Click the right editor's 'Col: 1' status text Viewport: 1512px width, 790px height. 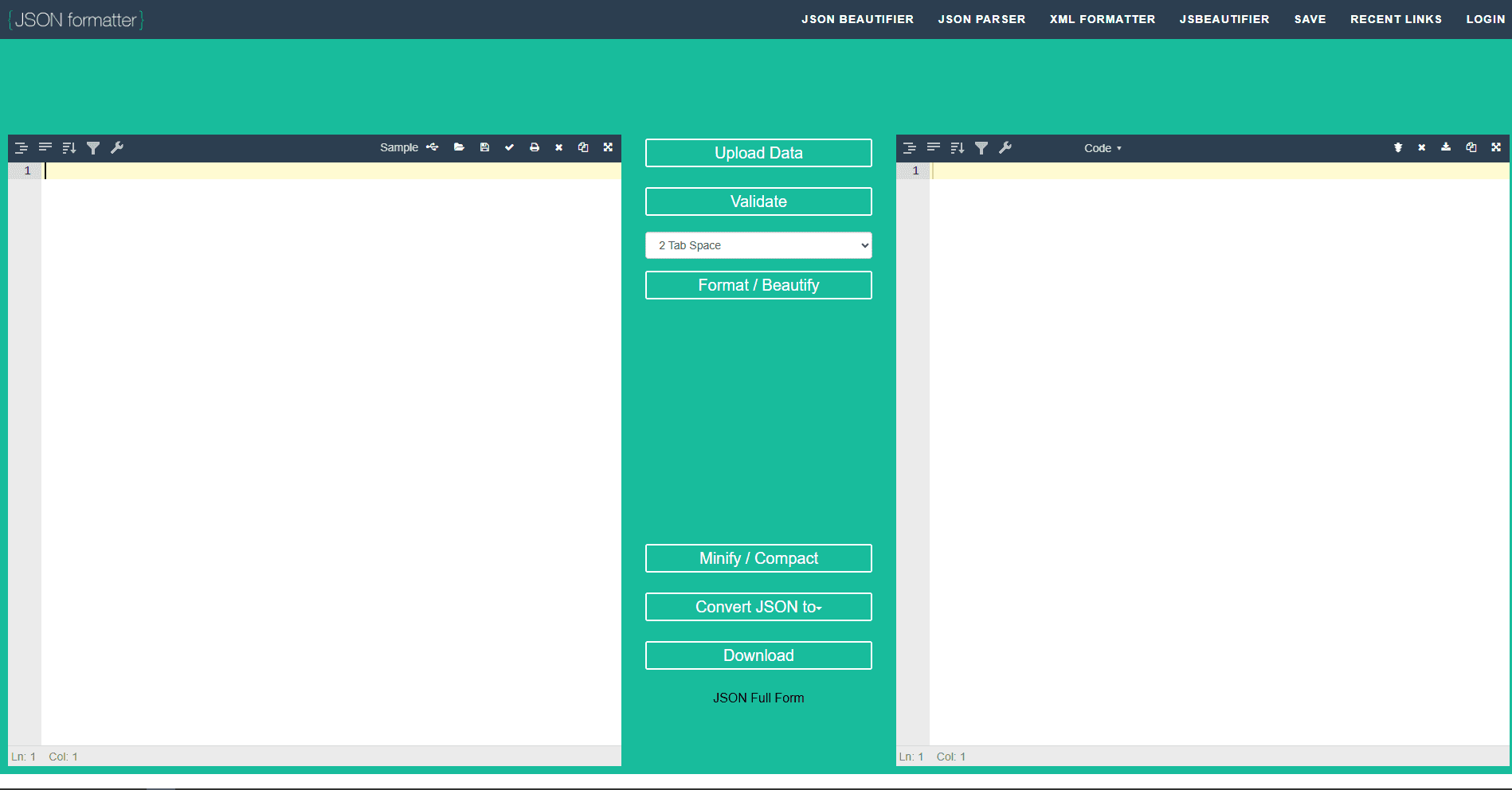pyautogui.click(x=951, y=757)
